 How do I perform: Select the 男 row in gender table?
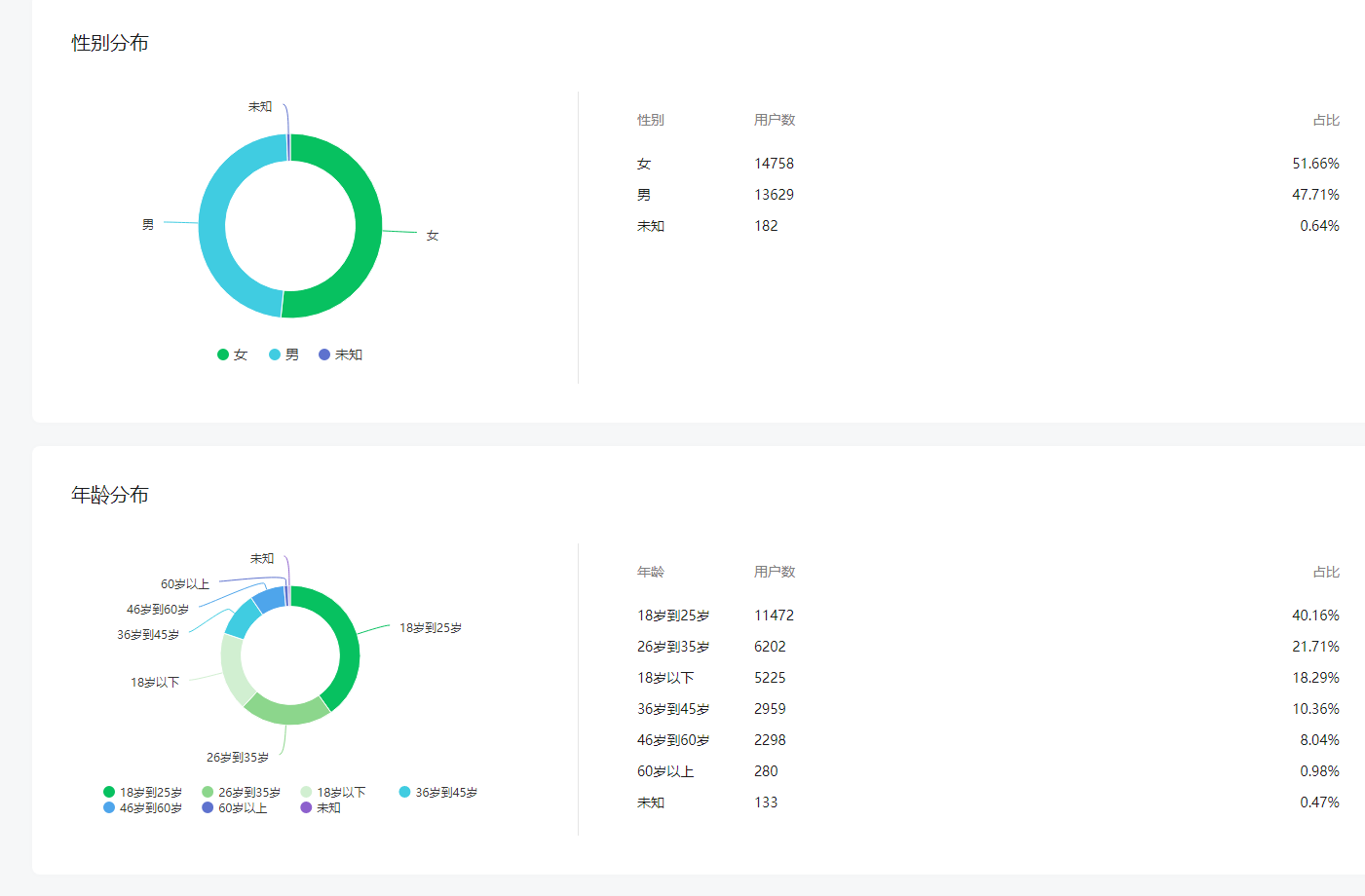pos(988,195)
